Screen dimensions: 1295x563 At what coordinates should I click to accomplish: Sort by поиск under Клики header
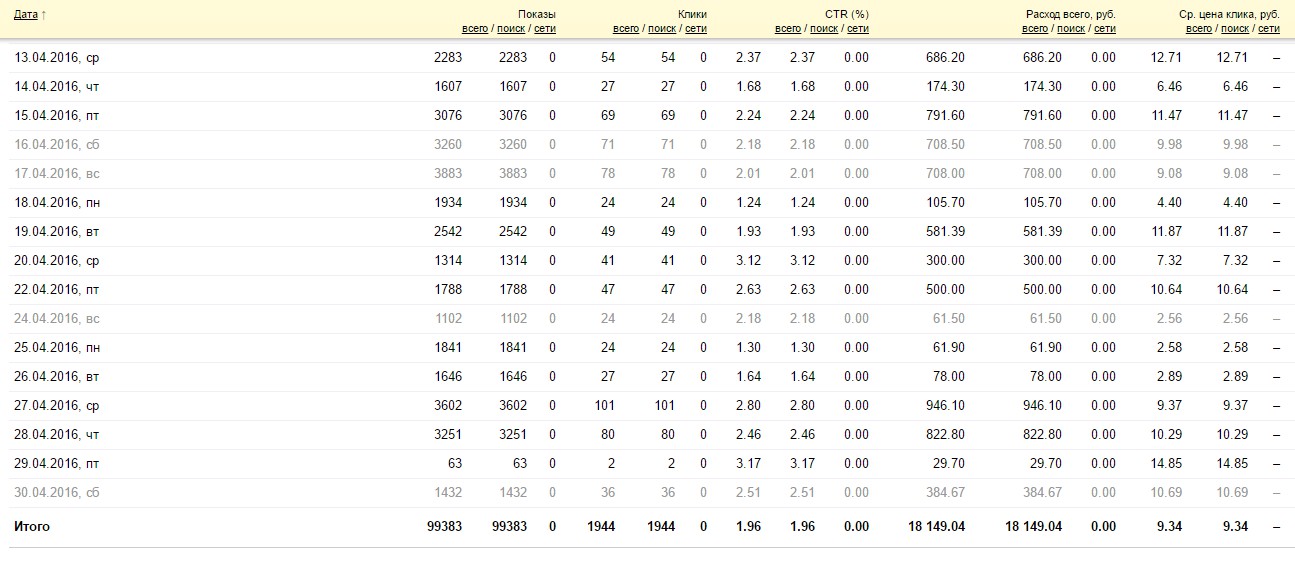tap(662, 29)
